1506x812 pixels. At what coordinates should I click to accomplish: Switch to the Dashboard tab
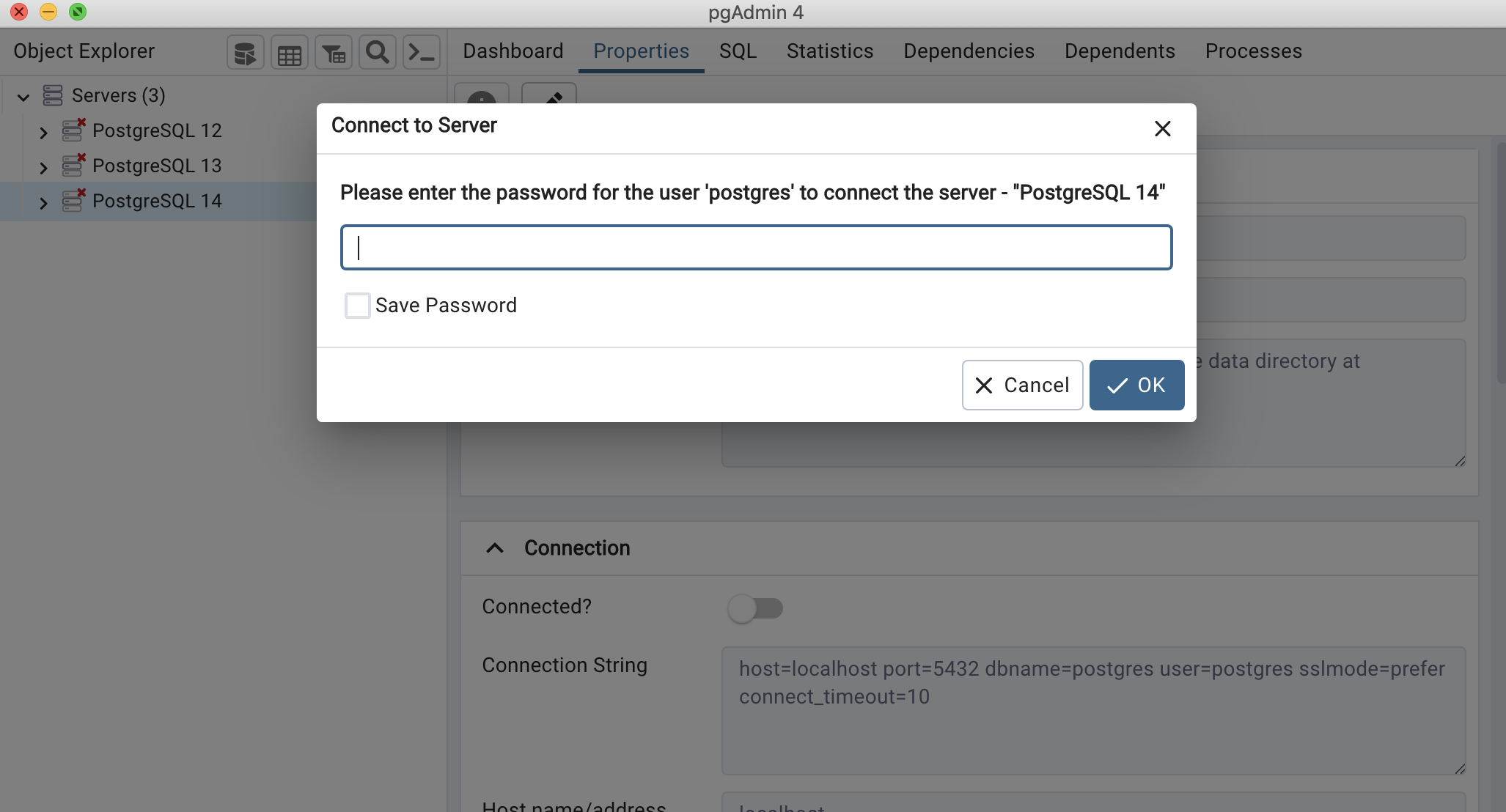pos(513,51)
